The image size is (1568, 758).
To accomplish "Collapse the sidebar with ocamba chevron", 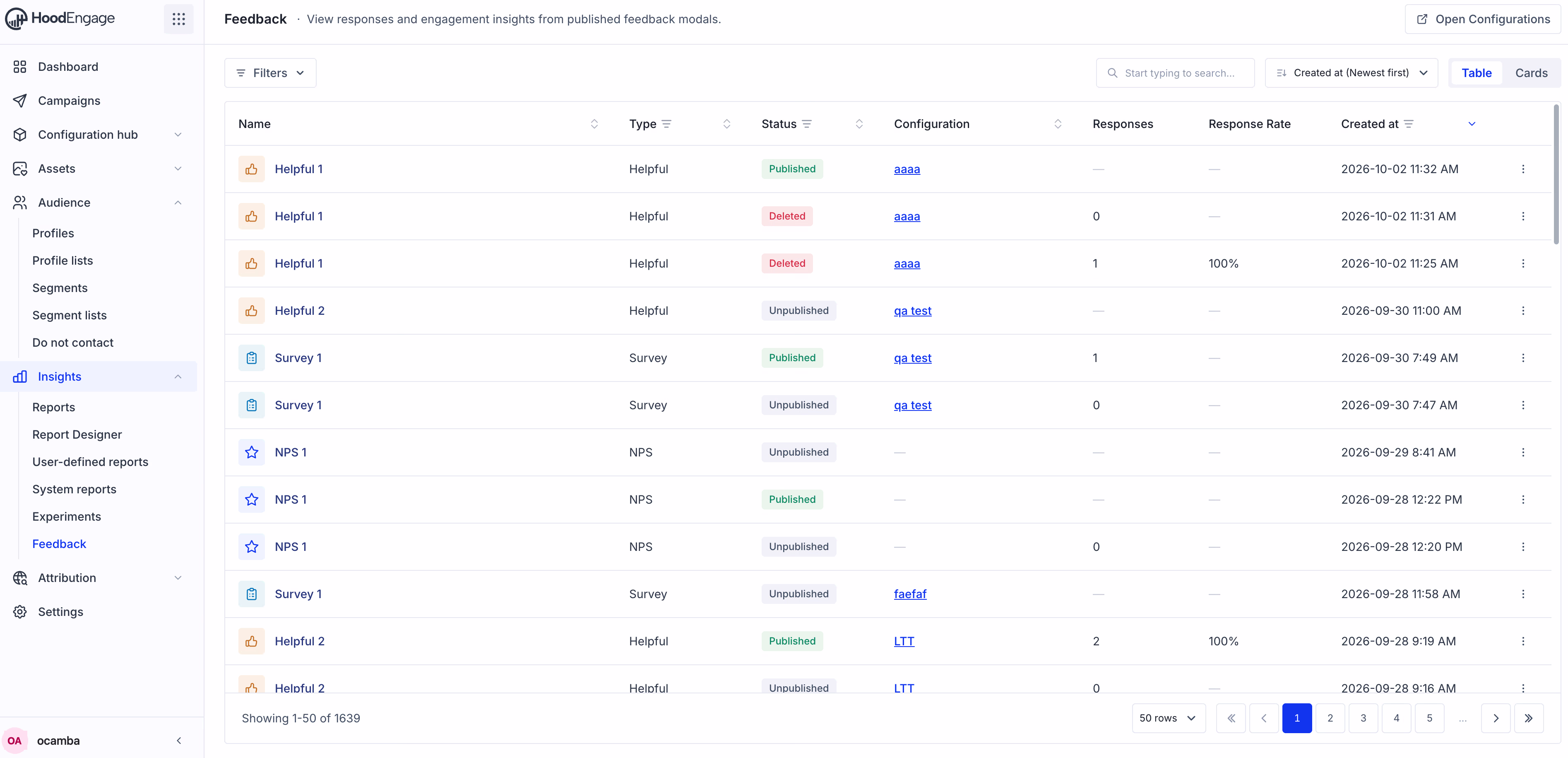I will coord(178,740).
